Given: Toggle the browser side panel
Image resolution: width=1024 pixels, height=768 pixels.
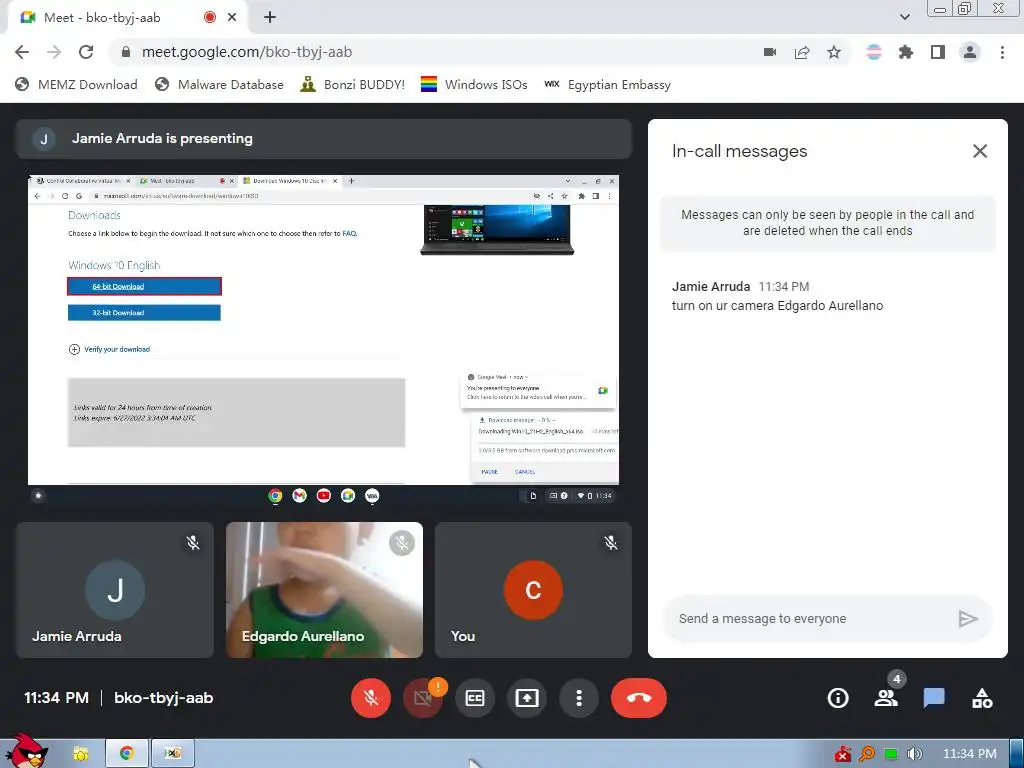Looking at the screenshot, I should pos(938,52).
